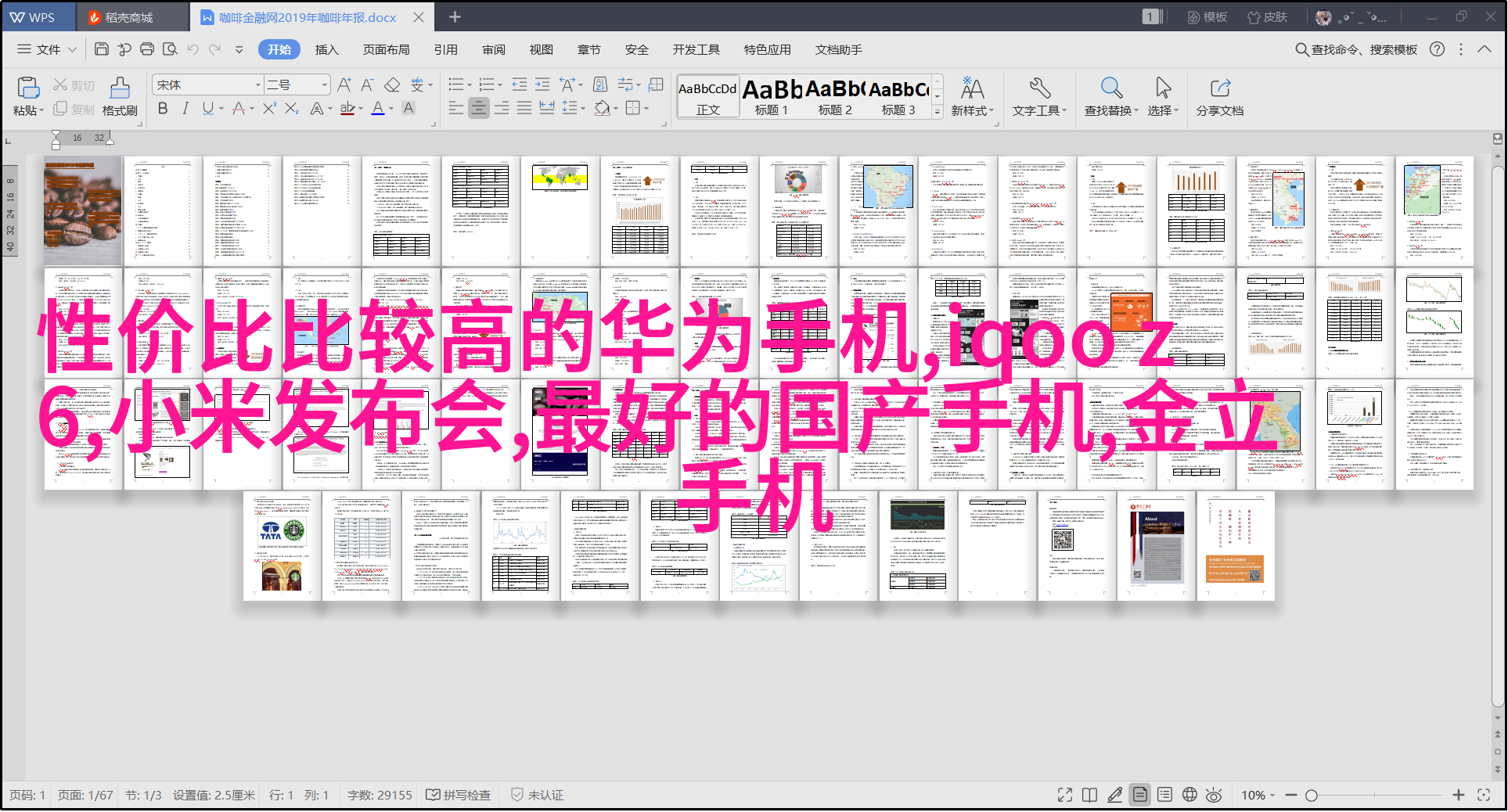Open the 审阅 (Review) tab
The height and width of the screenshot is (812, 1508).
pos(493,49)
